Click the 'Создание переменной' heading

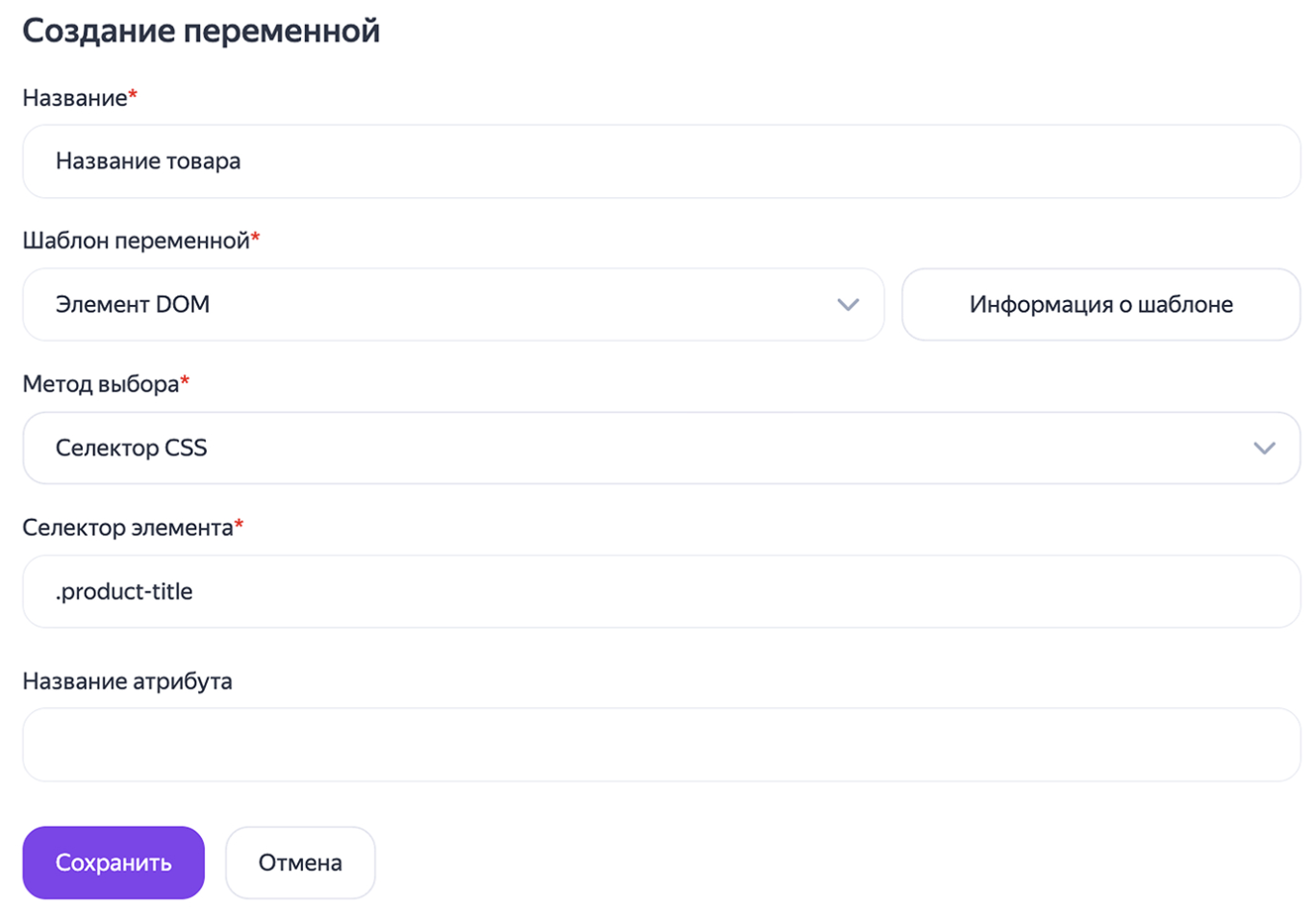coord(201,31)
